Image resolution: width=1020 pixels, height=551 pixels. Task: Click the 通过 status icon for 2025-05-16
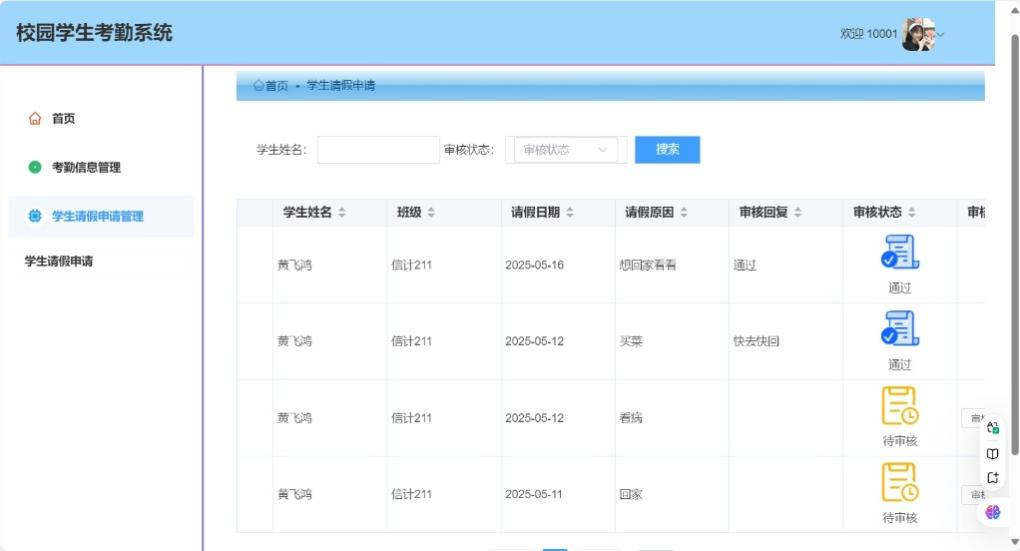tap(899, 252)
